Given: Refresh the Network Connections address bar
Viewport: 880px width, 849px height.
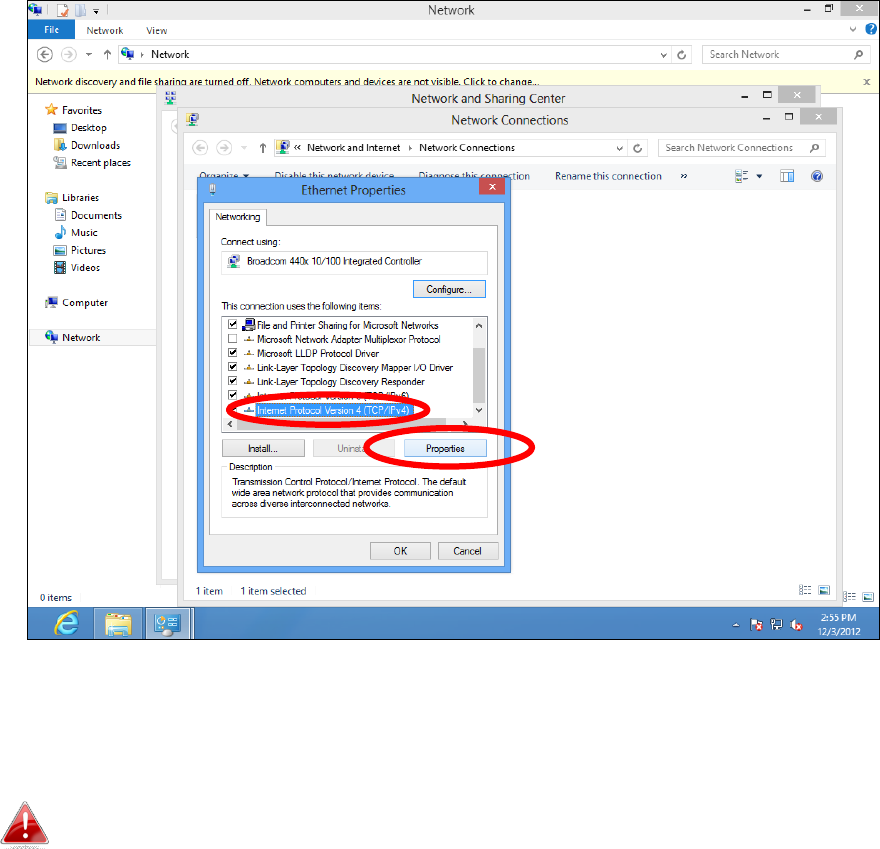Looking at the screenshot, I should click(x=638, y=148).
